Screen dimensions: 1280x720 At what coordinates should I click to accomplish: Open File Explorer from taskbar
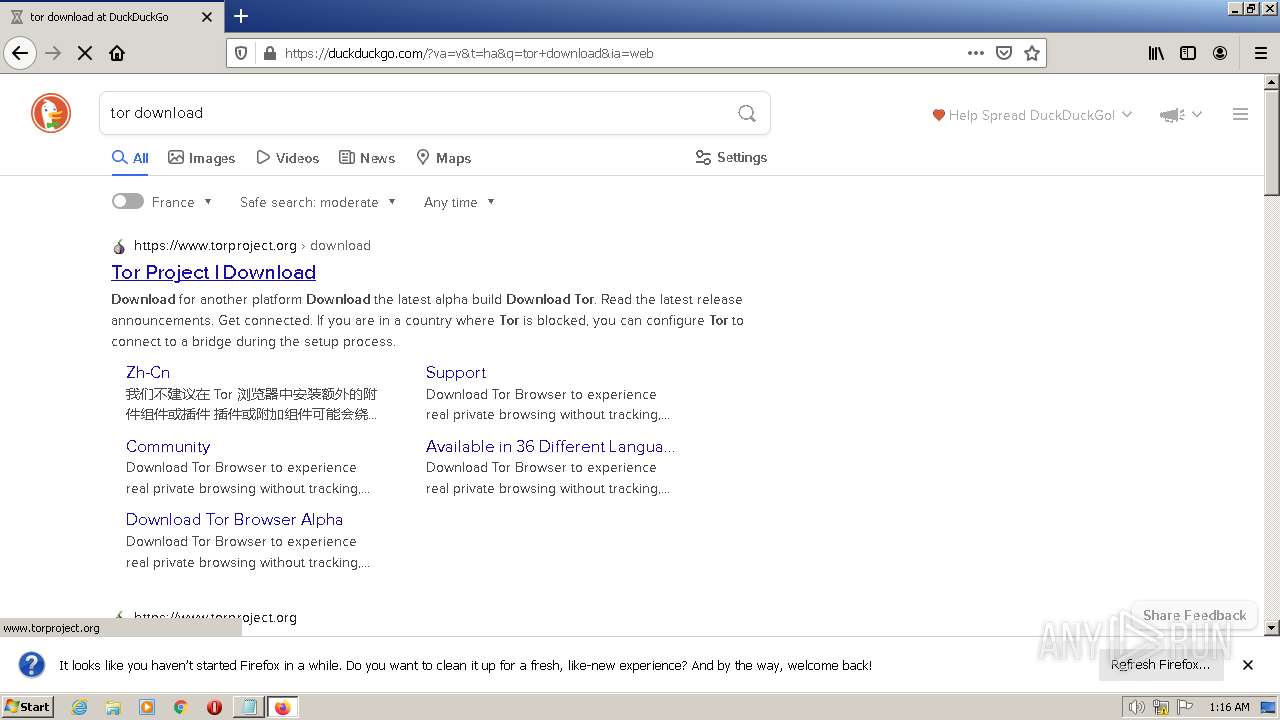(x=113, y=707)
